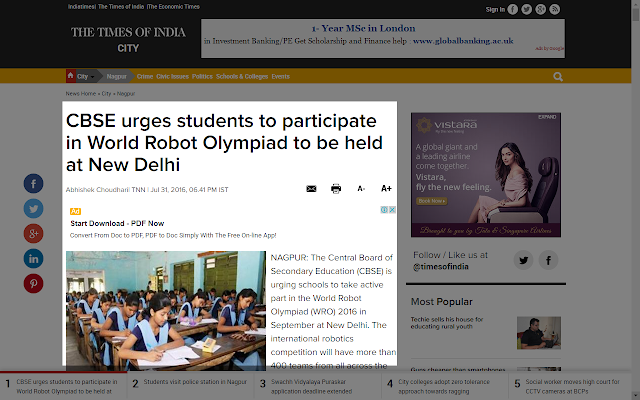Increase font size with A+ icon

click(386, 188)
